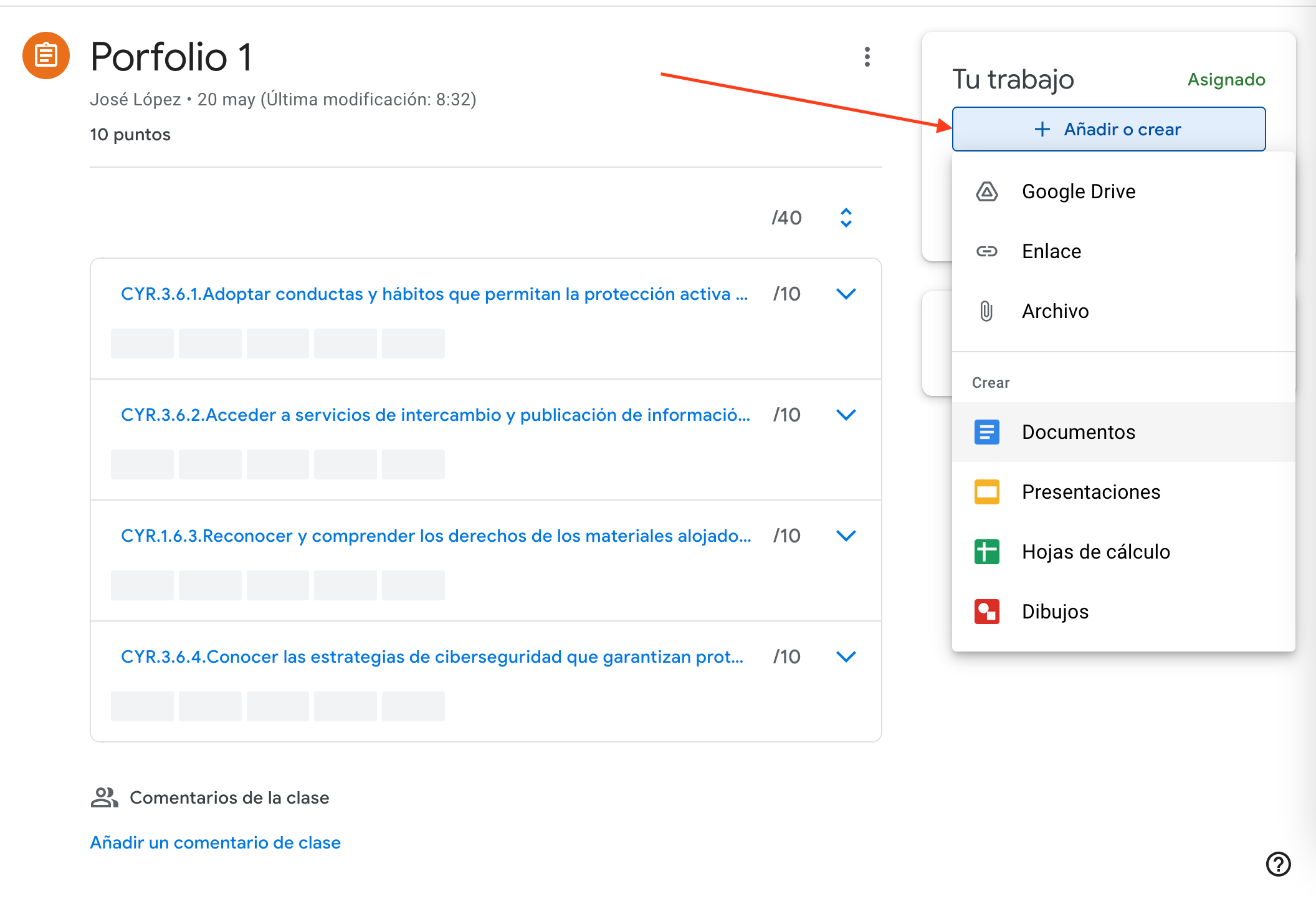Click the green Hojas de cálculo icon
Screen dimensions: 1316x904
pyautogui.click(x=986, y=552)
